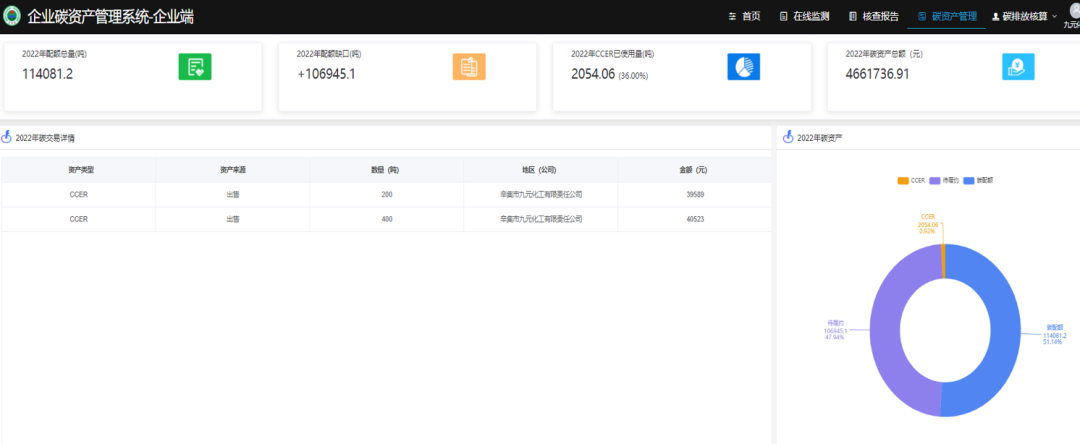Click the icon beside 2022年碳资产 heading
1080x444 pixels.
[789, 138]
